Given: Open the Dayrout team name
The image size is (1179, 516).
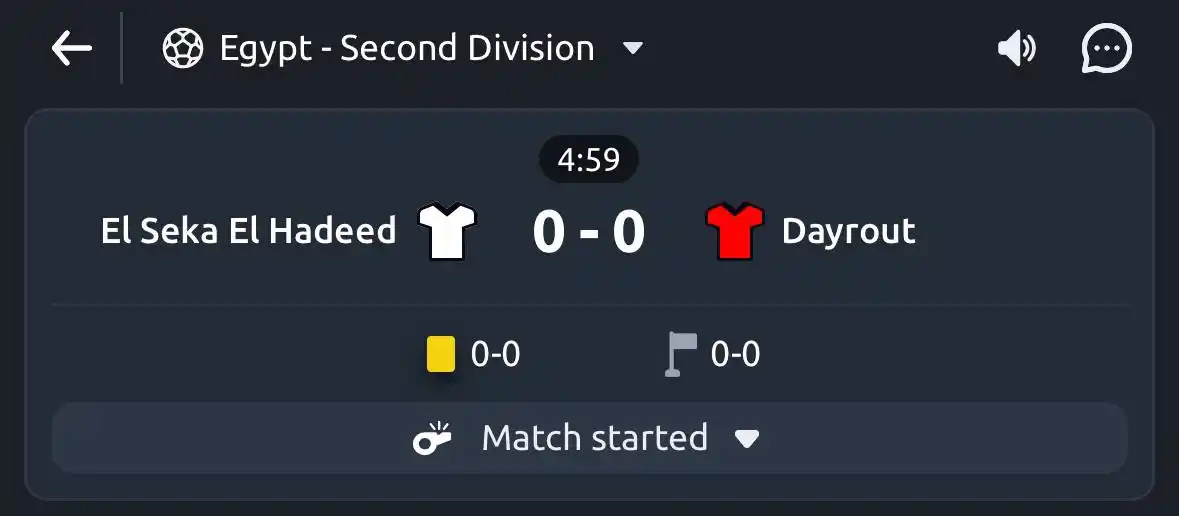Looking at the screenshot, I should 848,231.
